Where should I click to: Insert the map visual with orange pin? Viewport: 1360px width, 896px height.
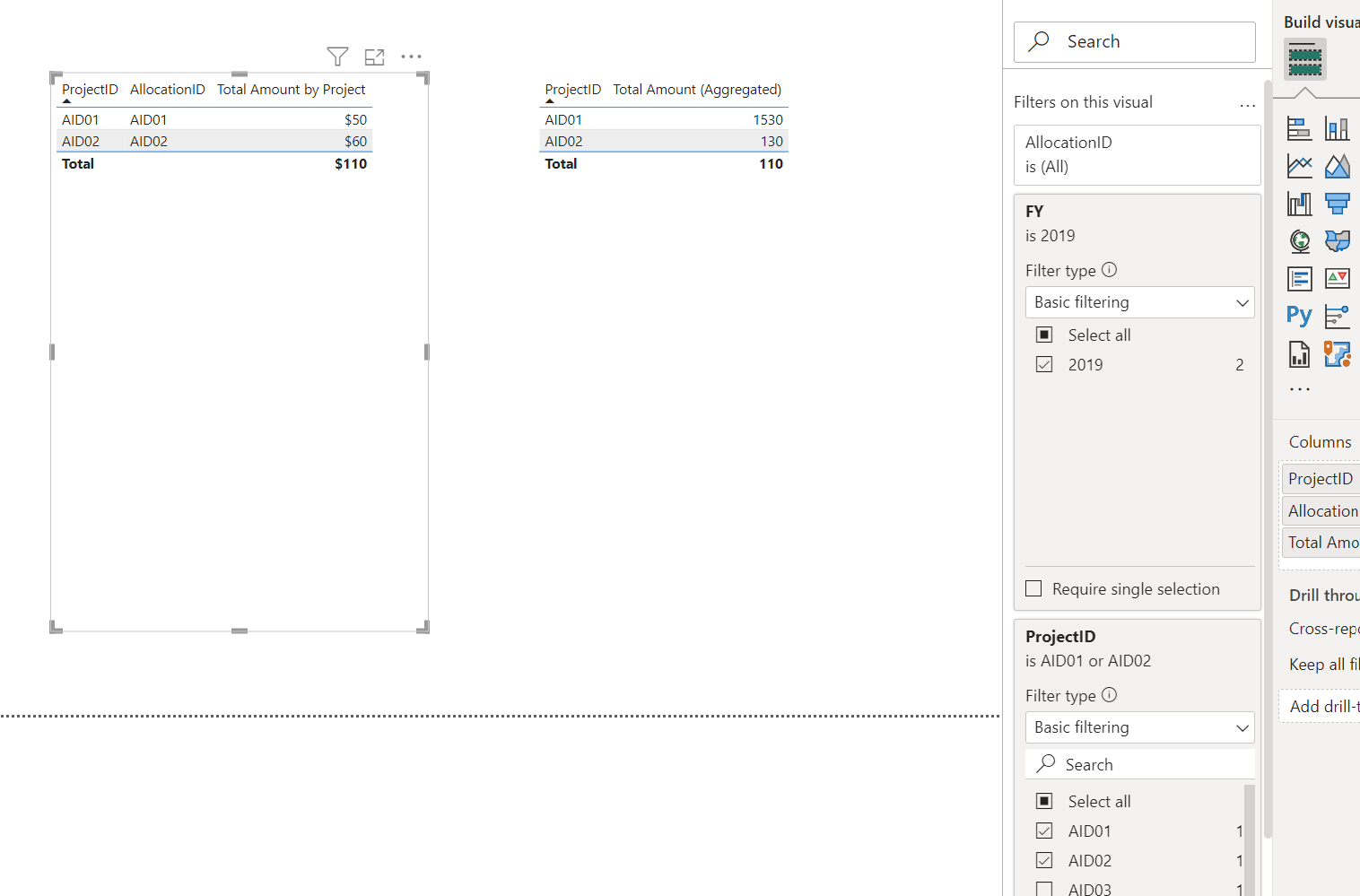1337,354
